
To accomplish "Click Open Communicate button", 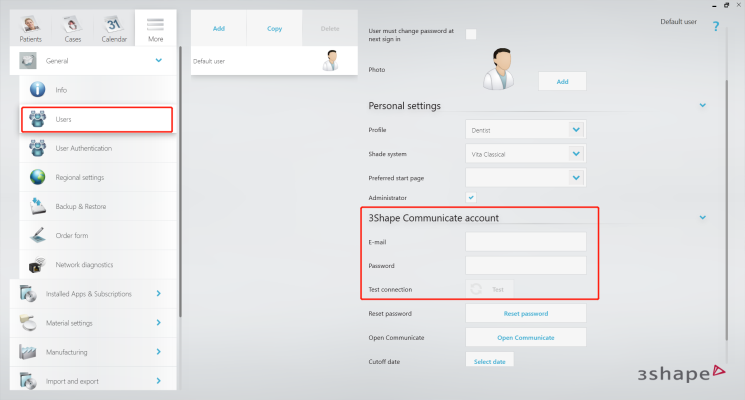I will pos(525,337).
